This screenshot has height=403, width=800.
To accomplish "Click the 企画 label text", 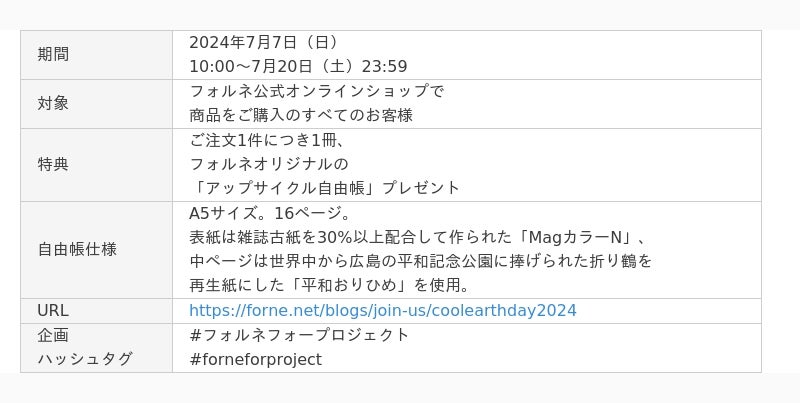I will coord(53,335).
